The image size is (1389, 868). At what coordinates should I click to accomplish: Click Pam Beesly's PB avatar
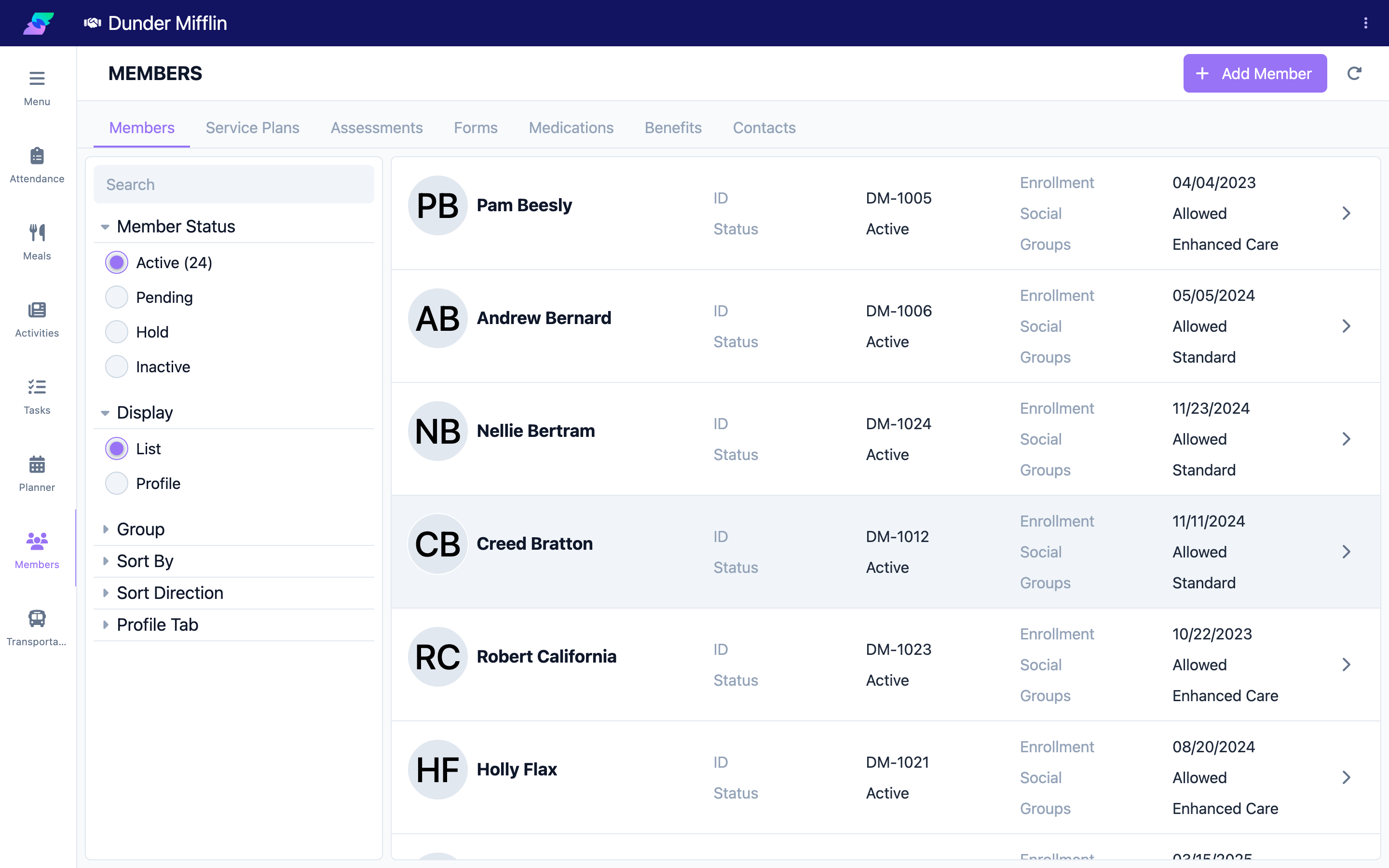point(437,205)
